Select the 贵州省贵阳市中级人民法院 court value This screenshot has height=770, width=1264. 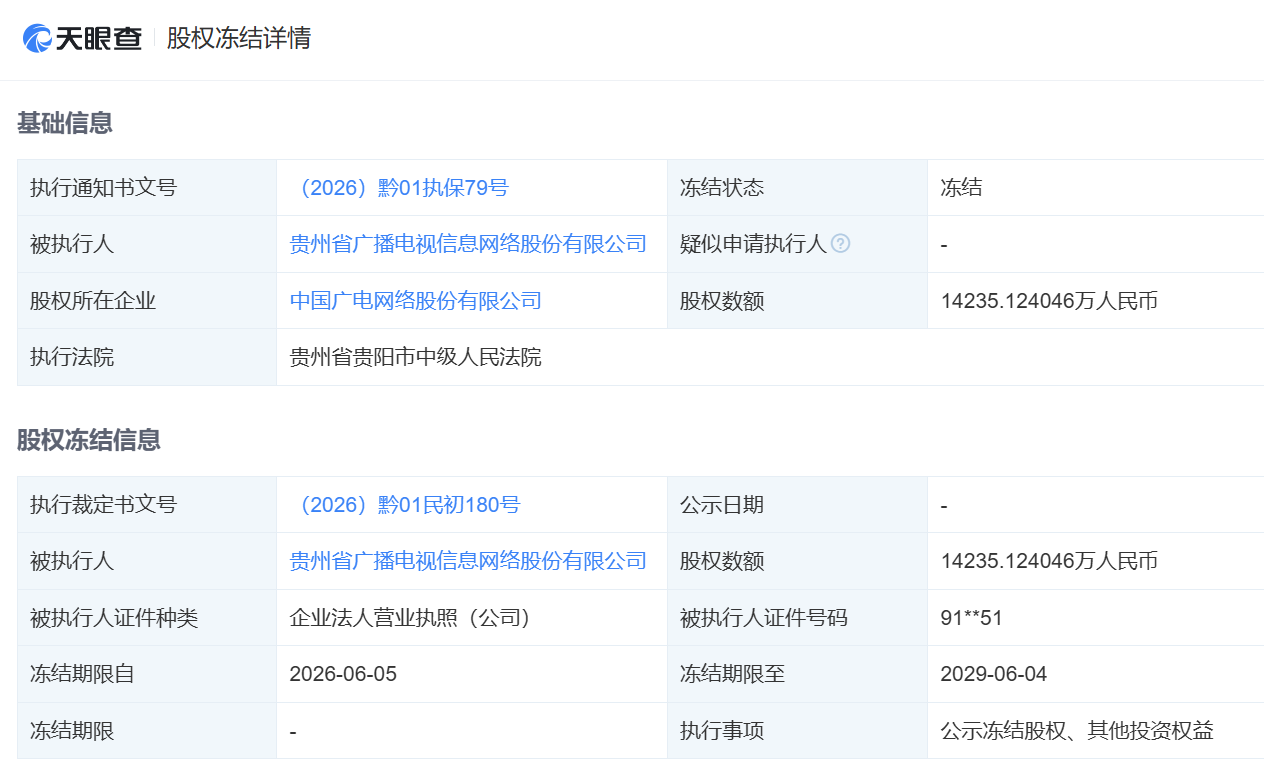[416, 357]
